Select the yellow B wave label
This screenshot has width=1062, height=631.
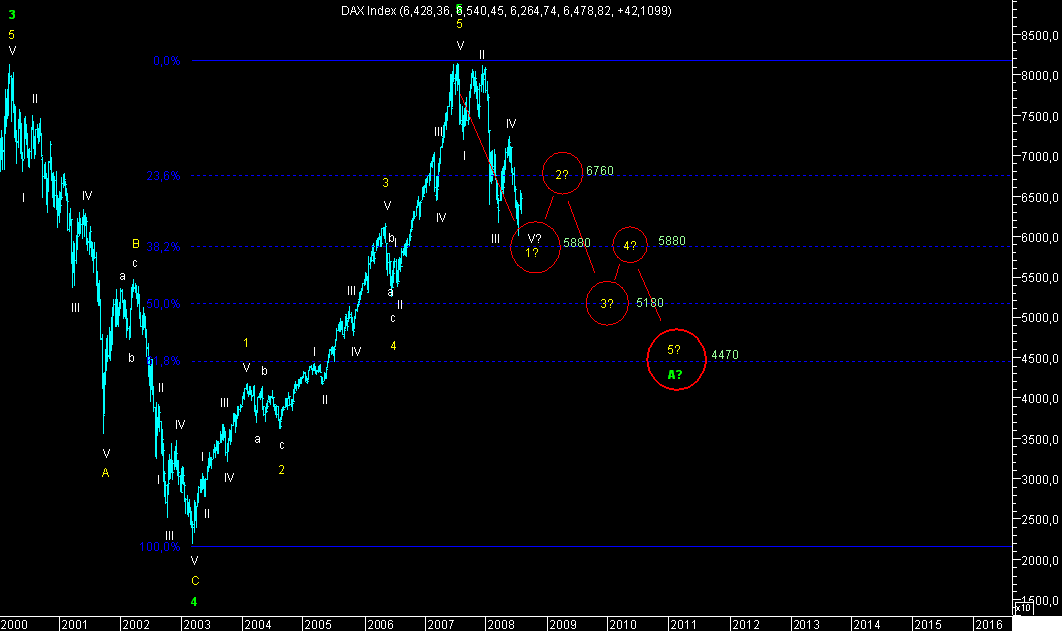pyautogui.click(x=135, y=244)
